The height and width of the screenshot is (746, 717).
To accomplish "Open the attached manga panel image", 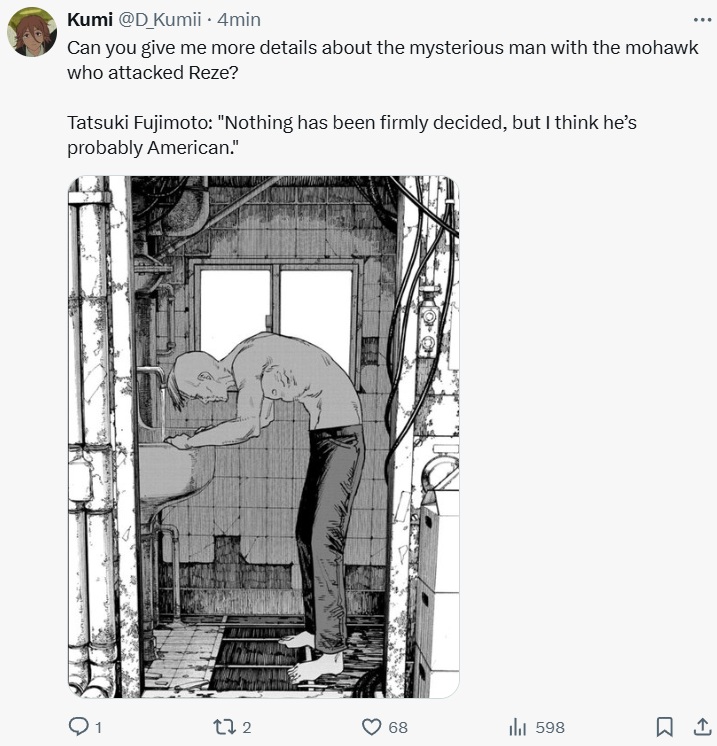I will pyautogui.click(x=264, y=437).
